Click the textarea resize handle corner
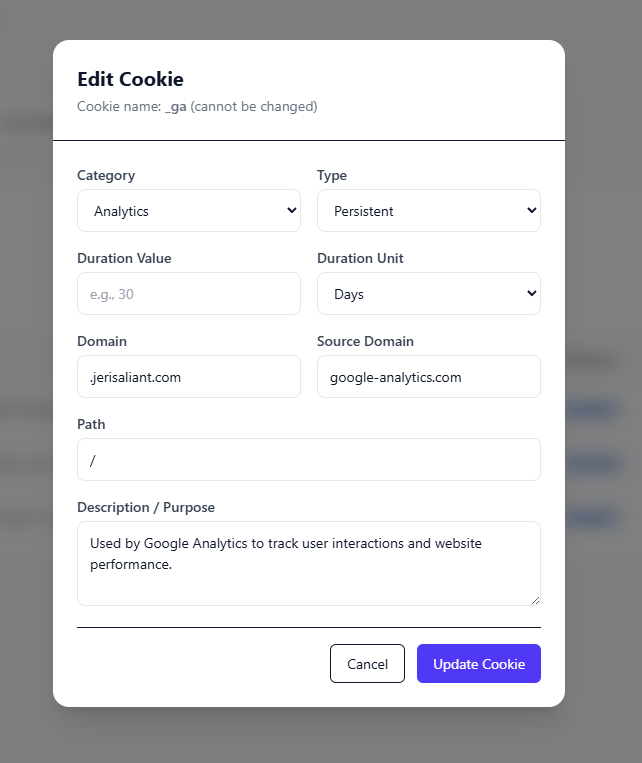 (535, 600)
